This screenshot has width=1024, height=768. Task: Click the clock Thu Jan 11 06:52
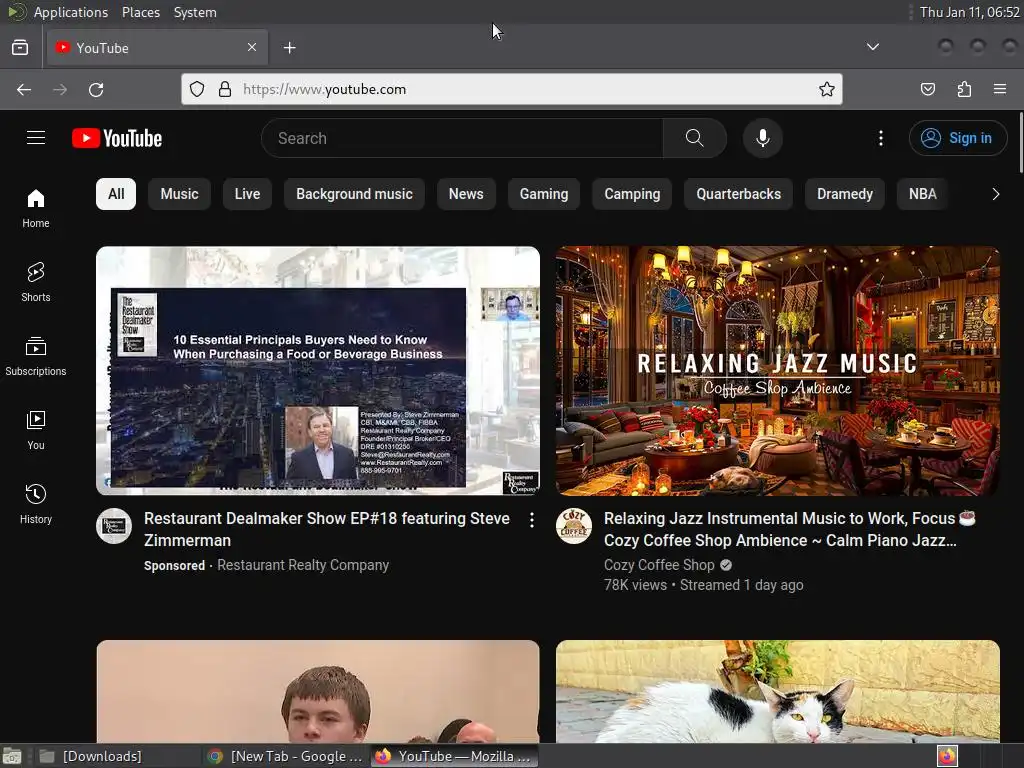pyautogui.click(x=969, y=12)
